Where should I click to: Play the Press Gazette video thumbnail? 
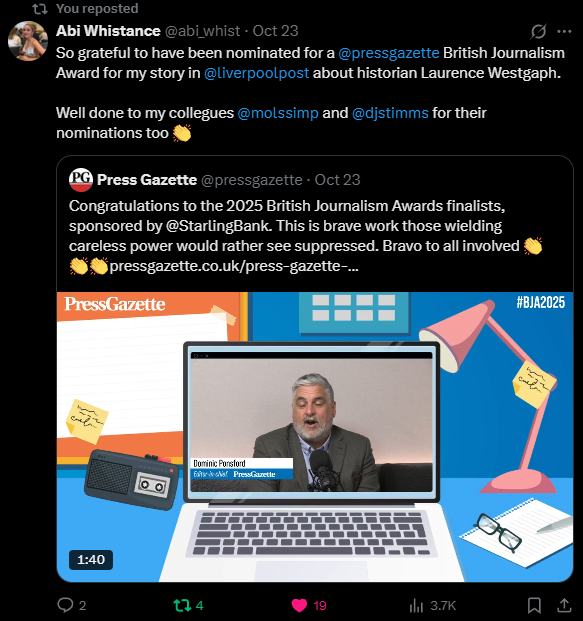point(315,437)
